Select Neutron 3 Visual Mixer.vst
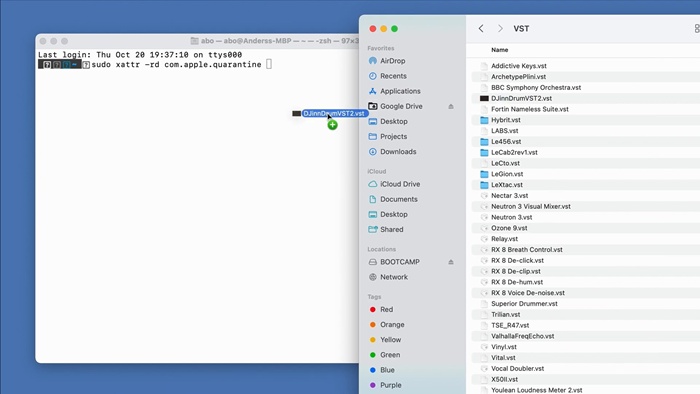This screenshot has width=700, height=394. click(531, 207)
